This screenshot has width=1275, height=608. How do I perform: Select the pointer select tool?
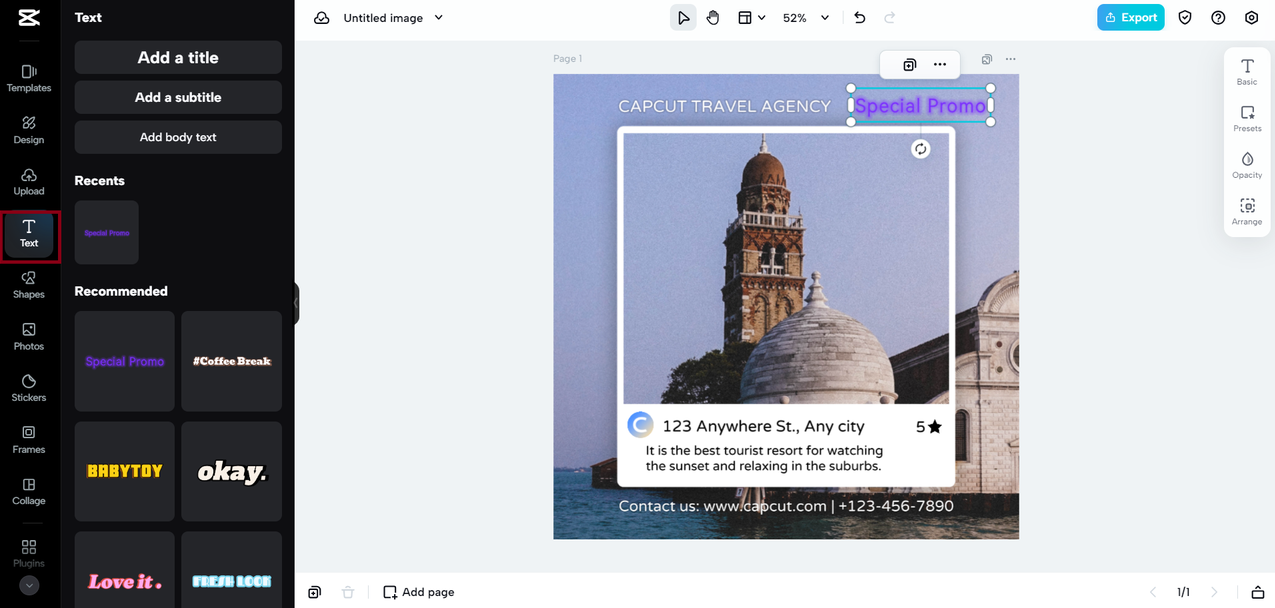683,18
